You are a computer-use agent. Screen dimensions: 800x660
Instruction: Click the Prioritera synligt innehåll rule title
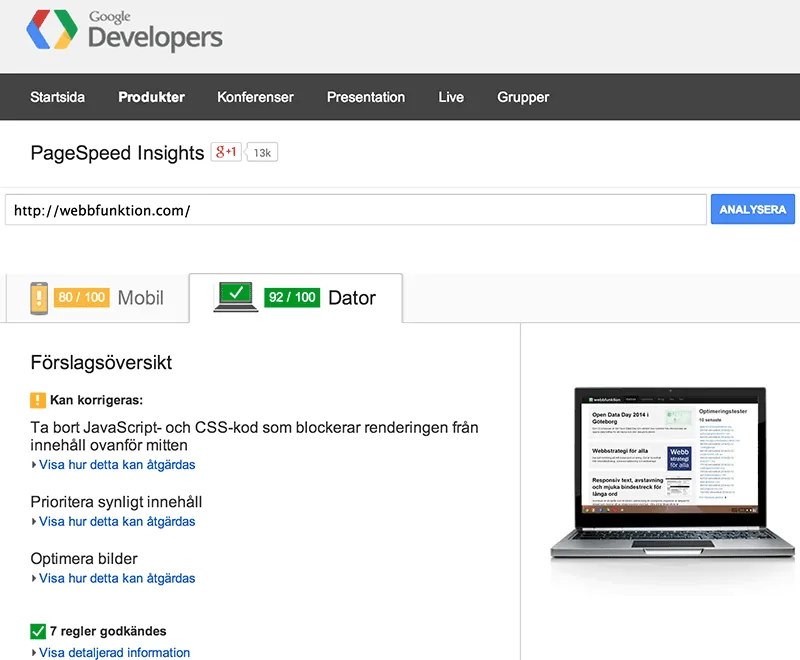(116, 502)
